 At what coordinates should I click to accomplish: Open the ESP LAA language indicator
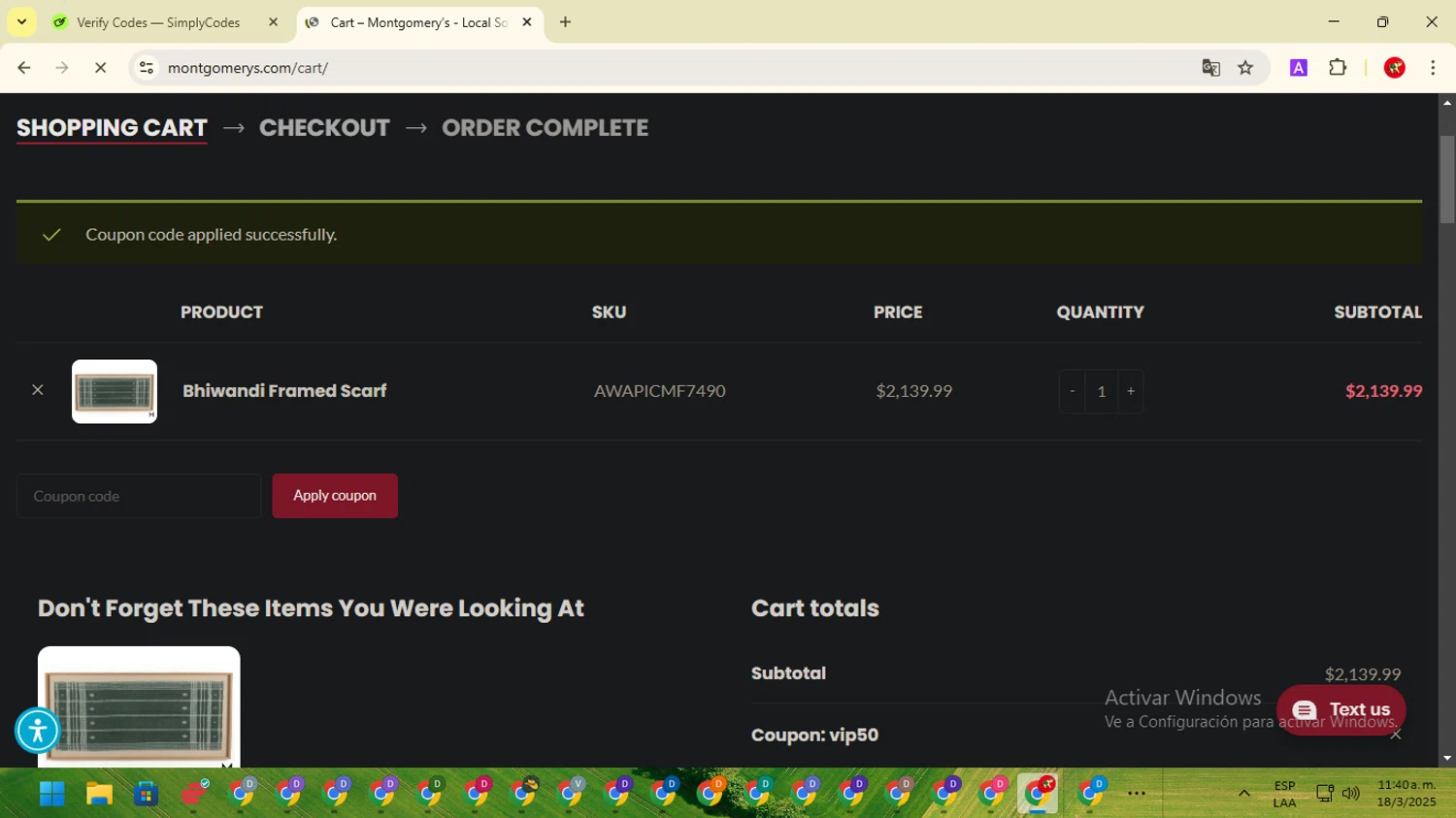point(1284,794)
